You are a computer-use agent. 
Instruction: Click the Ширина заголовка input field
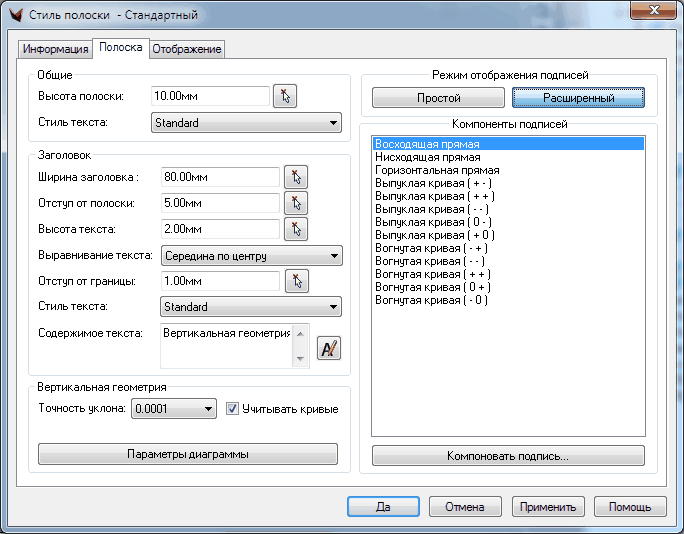[x=219, y=177]
